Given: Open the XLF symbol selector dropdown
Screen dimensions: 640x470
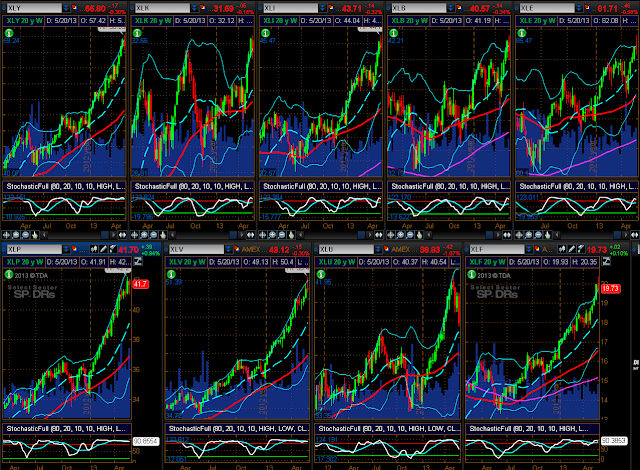Looking at the screenshot, I should (x=529, y=249).
